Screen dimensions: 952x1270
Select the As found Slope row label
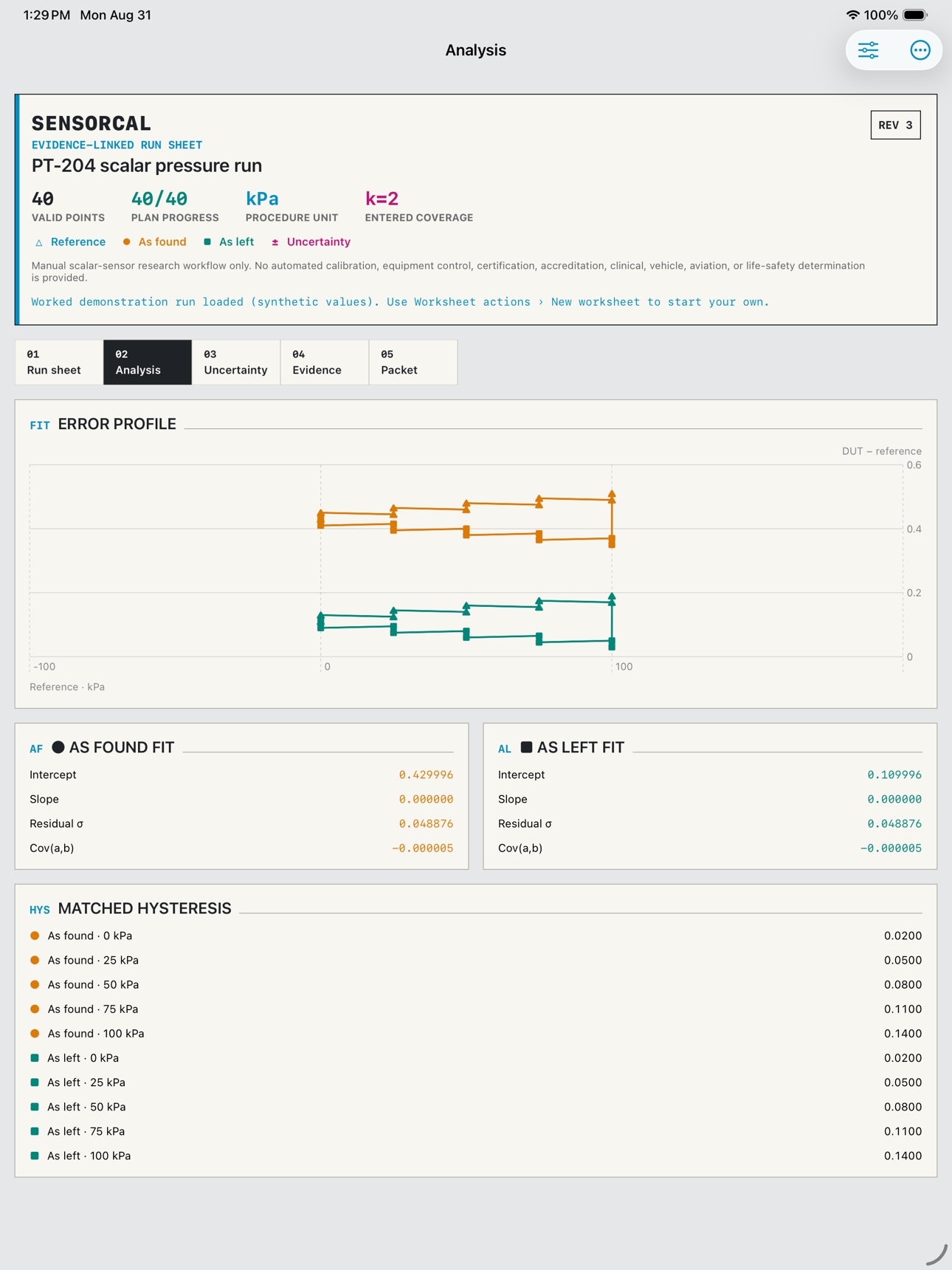[44, 799]
